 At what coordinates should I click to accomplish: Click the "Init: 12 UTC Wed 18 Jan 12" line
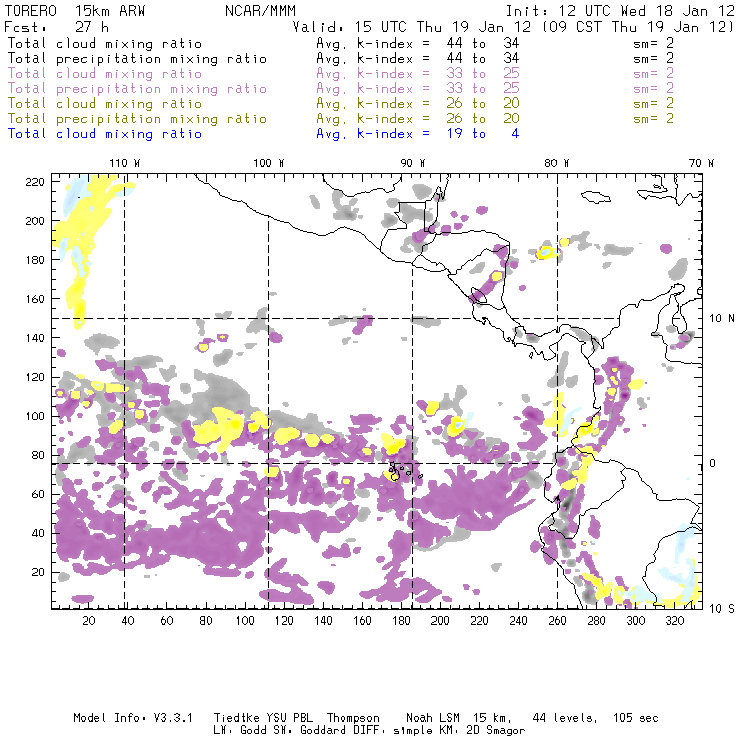tap(620, 11)
